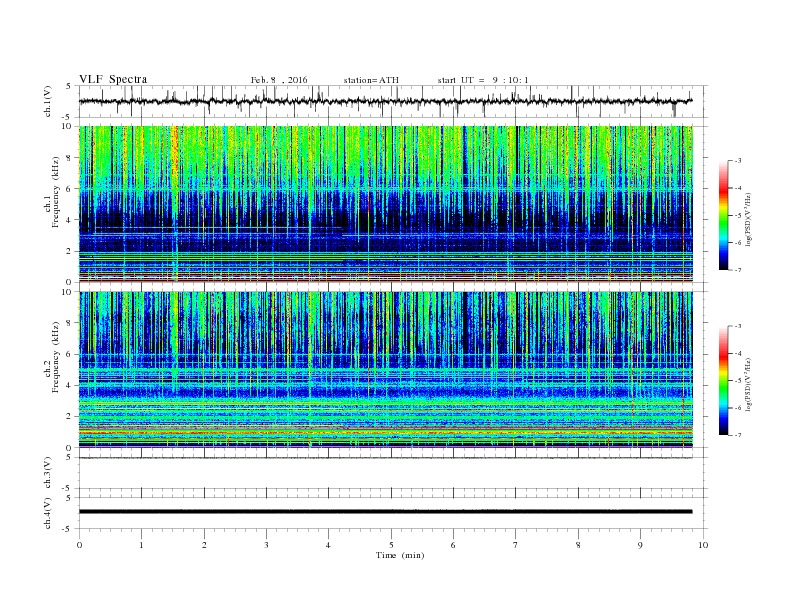Click time axis tick label "9"

[x=640, y=545]
